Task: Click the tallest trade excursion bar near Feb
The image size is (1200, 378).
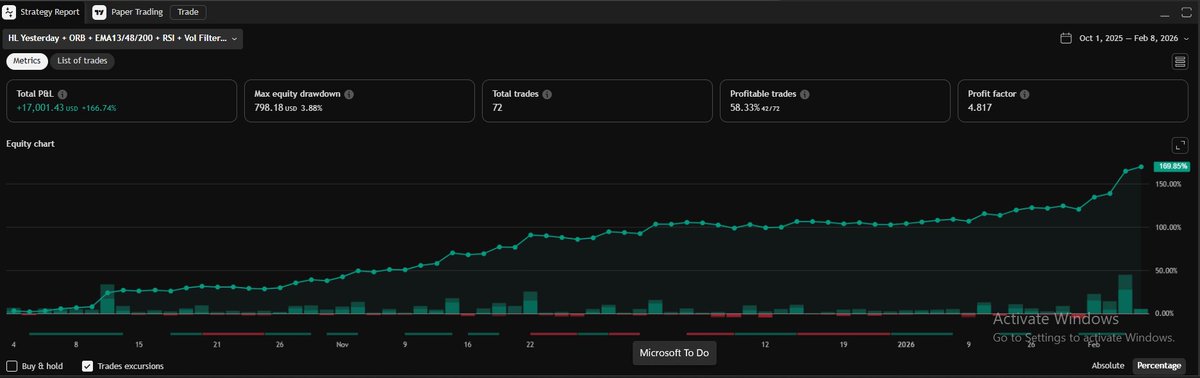Action: pos(1125,294)
